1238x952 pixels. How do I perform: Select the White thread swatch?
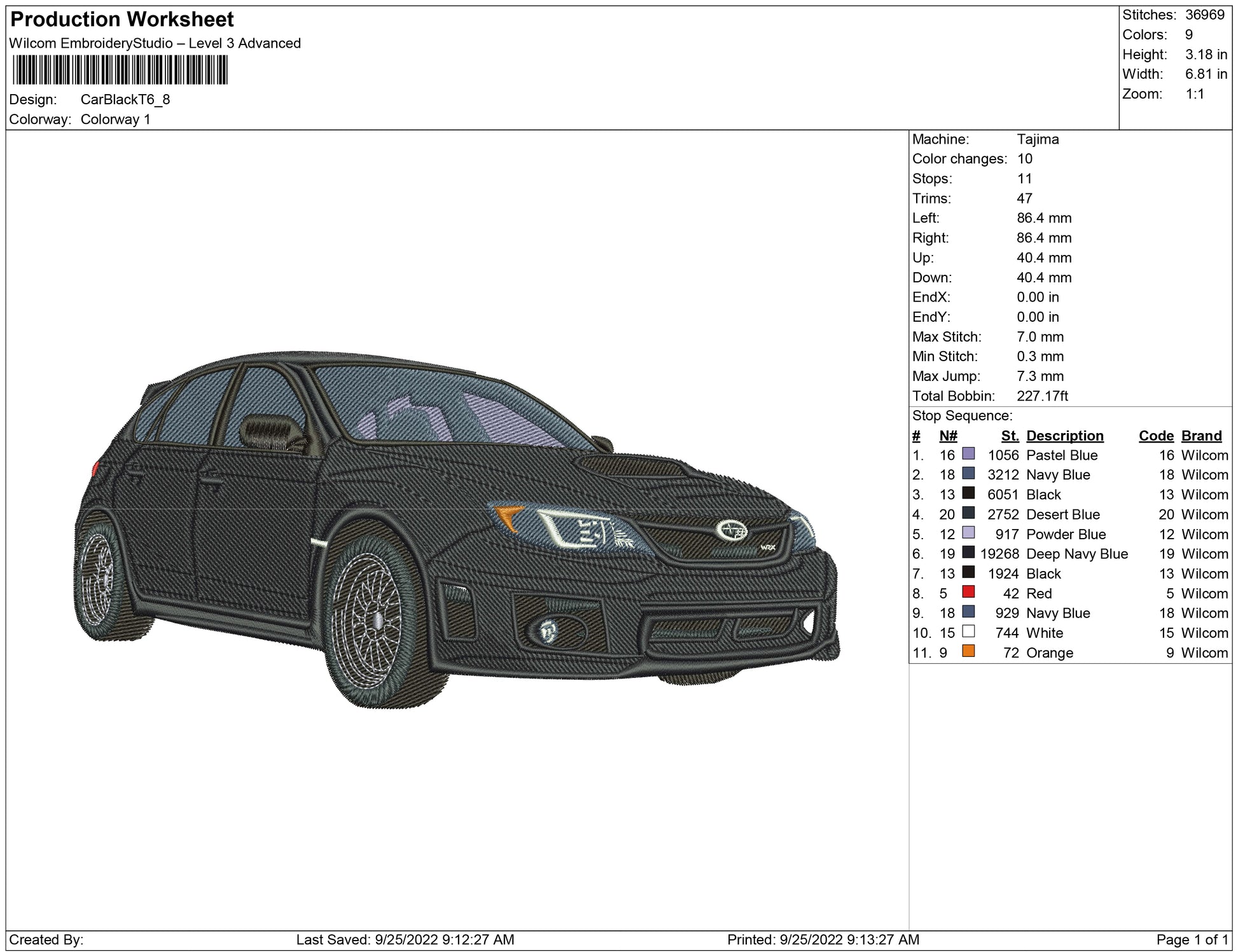968,631
